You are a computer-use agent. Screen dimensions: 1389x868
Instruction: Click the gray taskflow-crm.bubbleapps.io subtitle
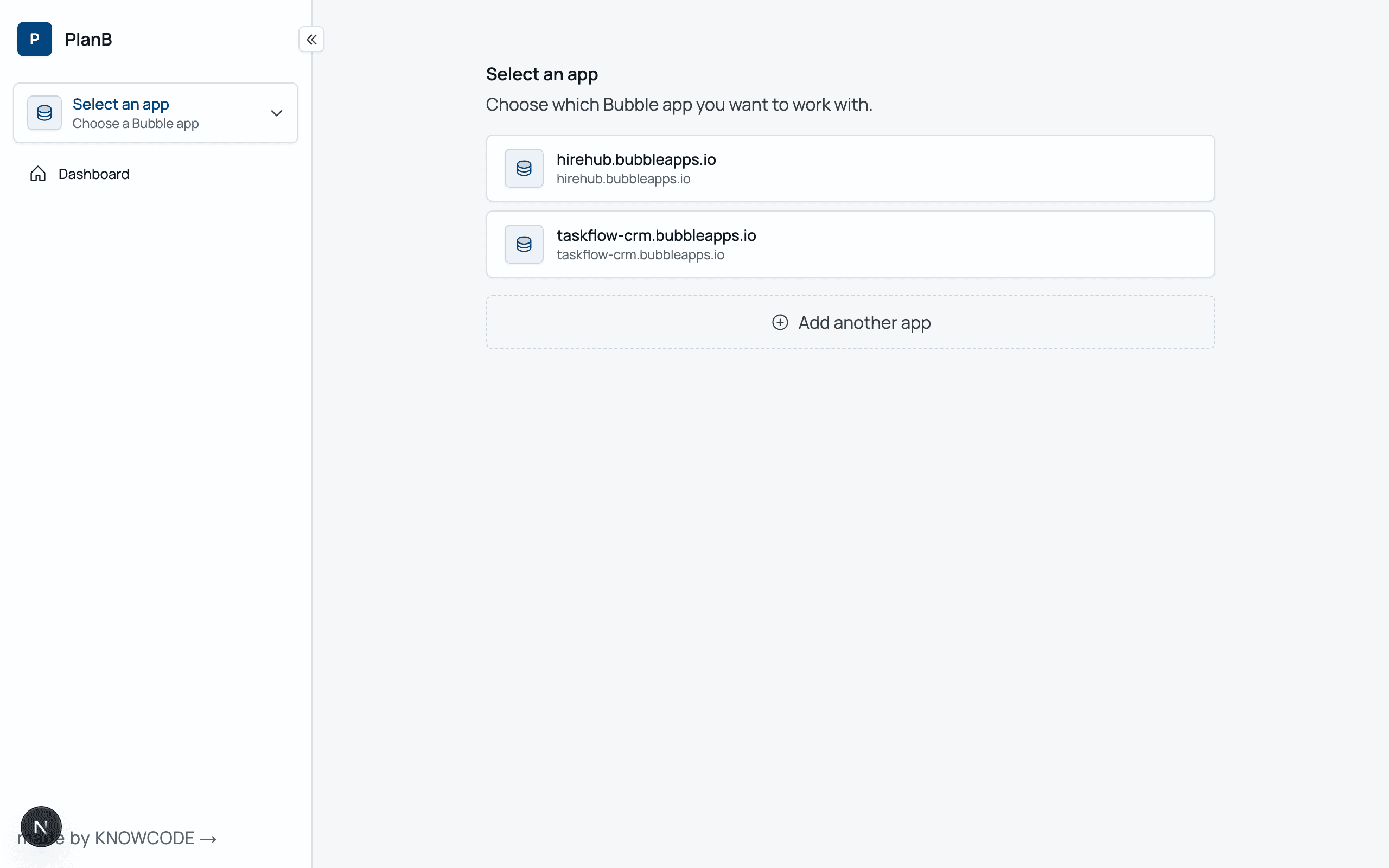(640, 254)
